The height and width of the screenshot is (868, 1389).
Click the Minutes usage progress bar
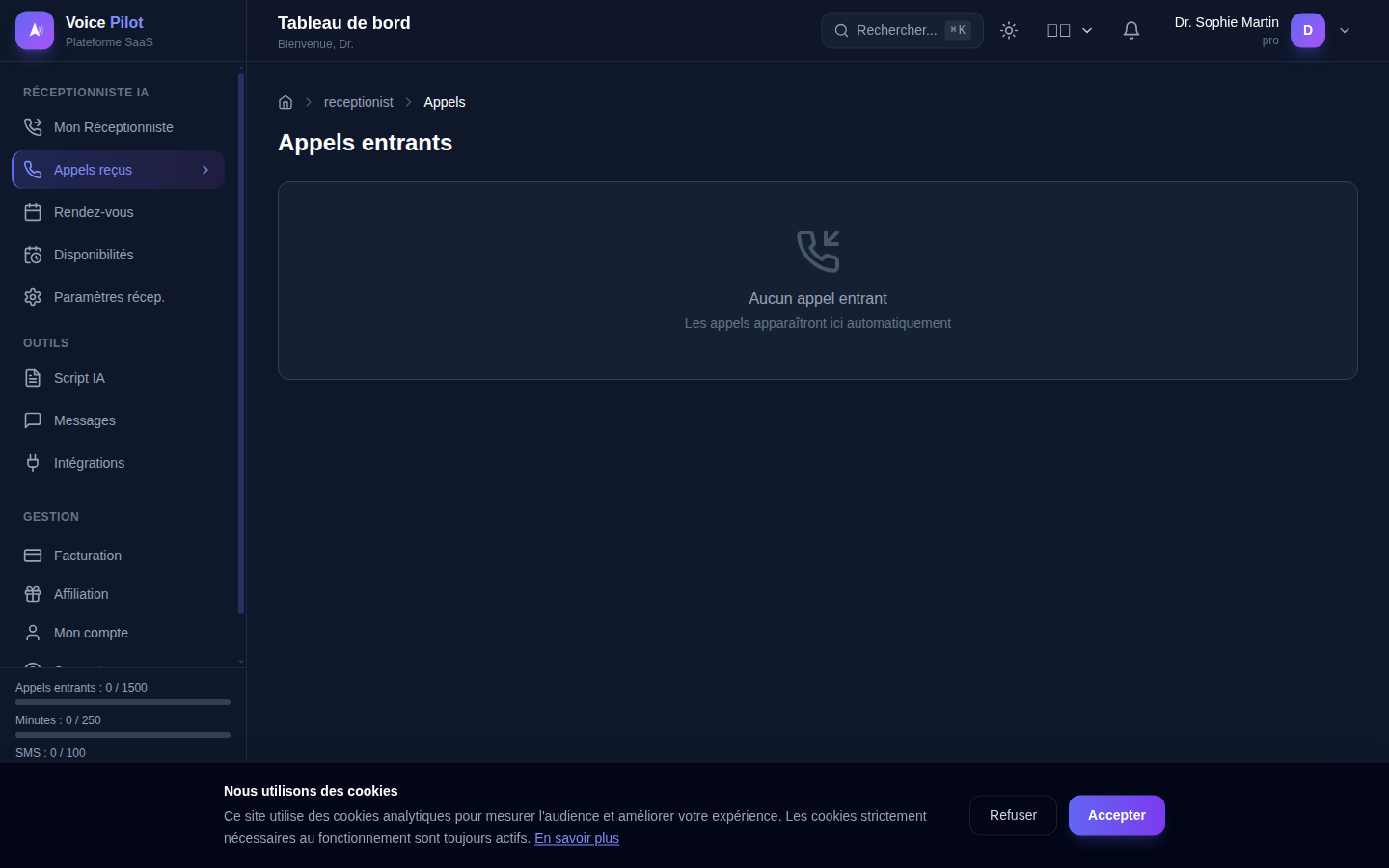point(123,735)
